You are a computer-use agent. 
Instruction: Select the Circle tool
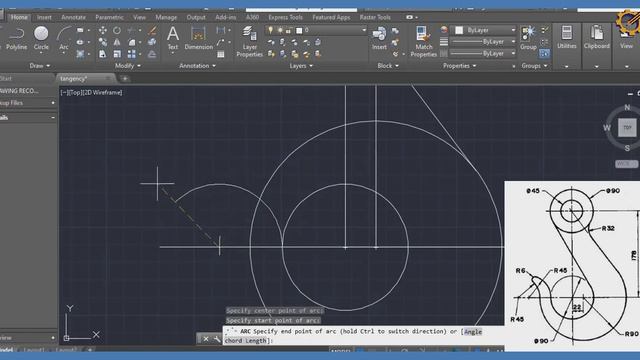41,38
